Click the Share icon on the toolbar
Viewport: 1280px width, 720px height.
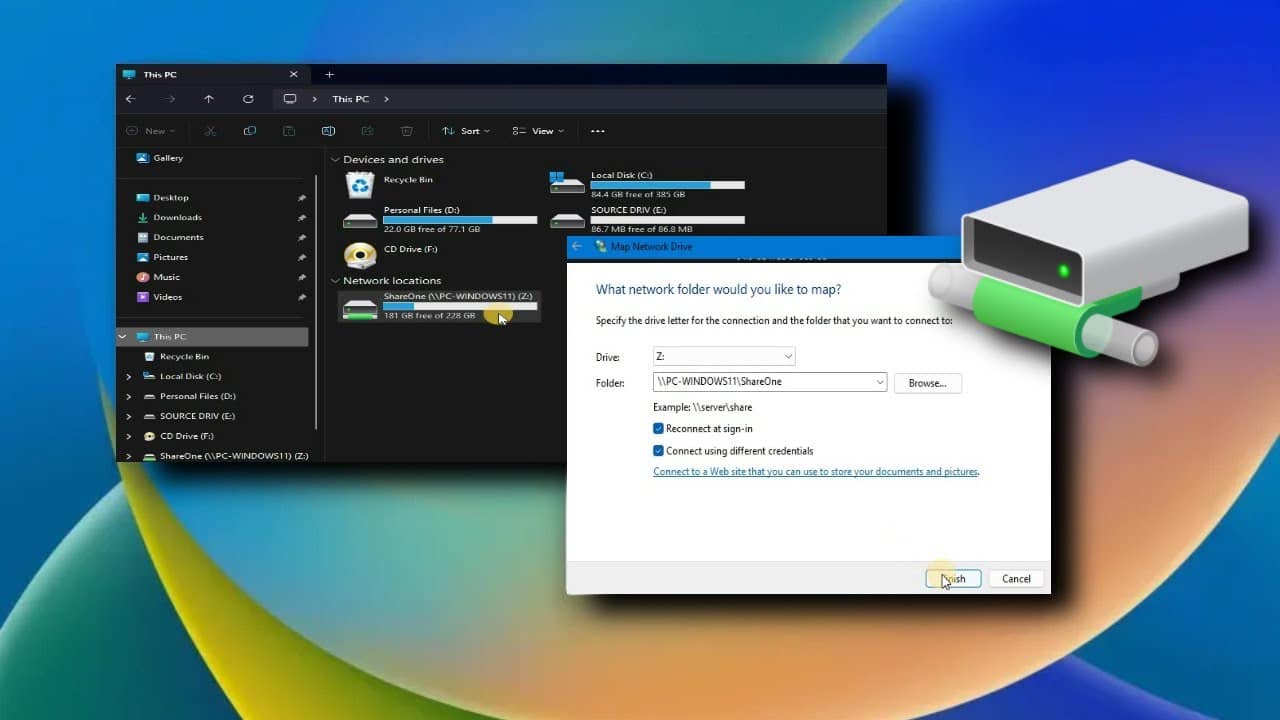click(367, 131)
